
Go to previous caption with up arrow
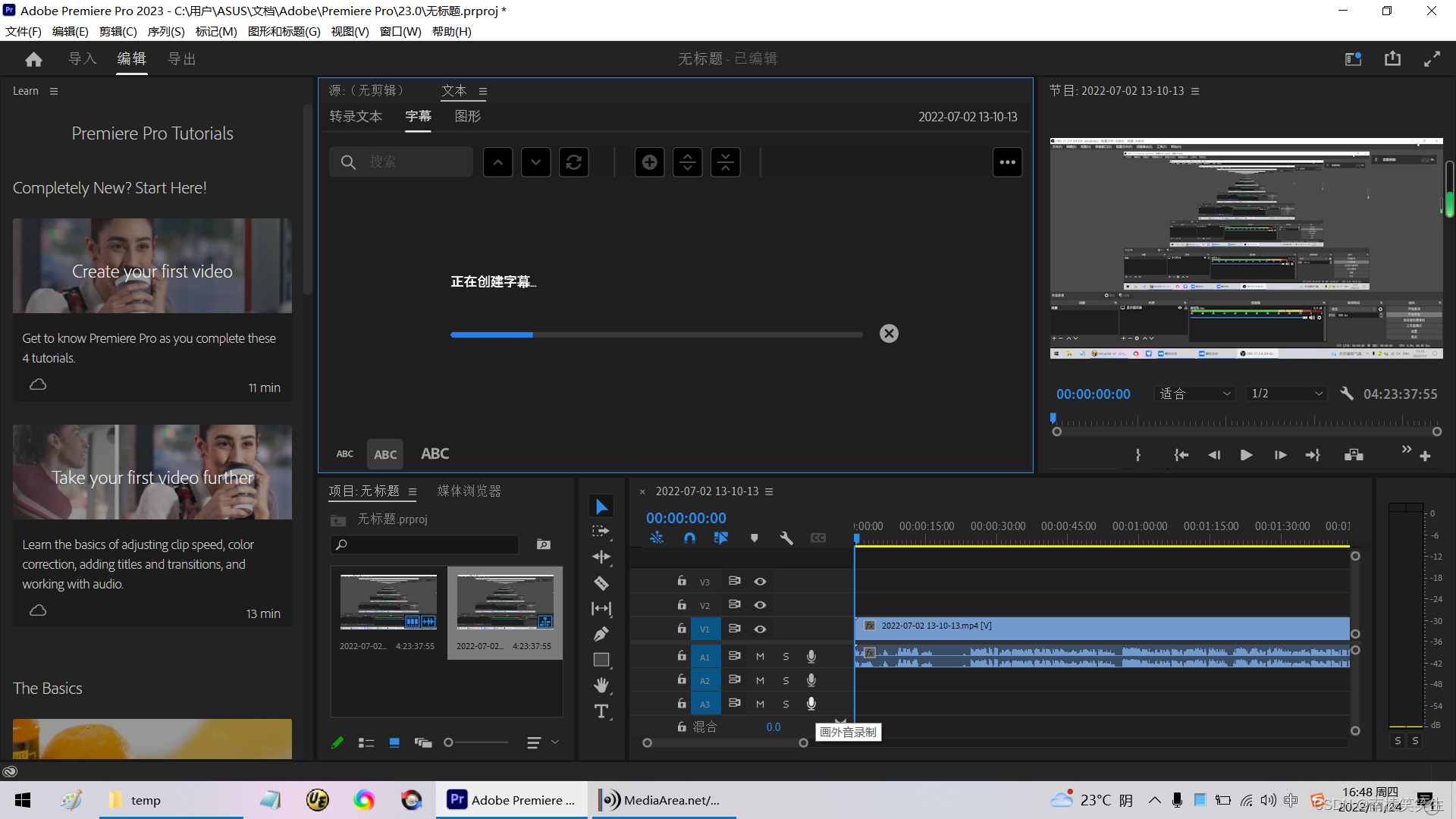tap(498, 162)
